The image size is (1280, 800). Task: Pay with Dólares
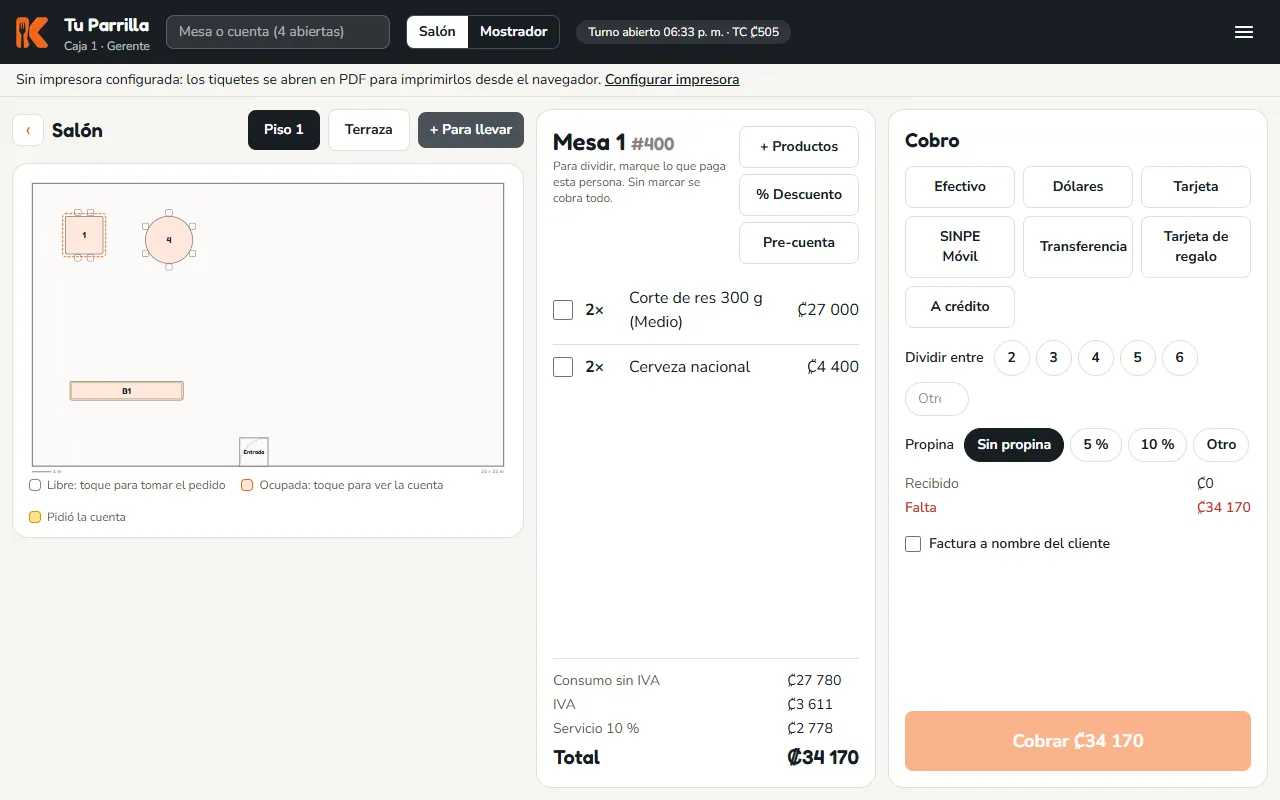pos(1078,187)
